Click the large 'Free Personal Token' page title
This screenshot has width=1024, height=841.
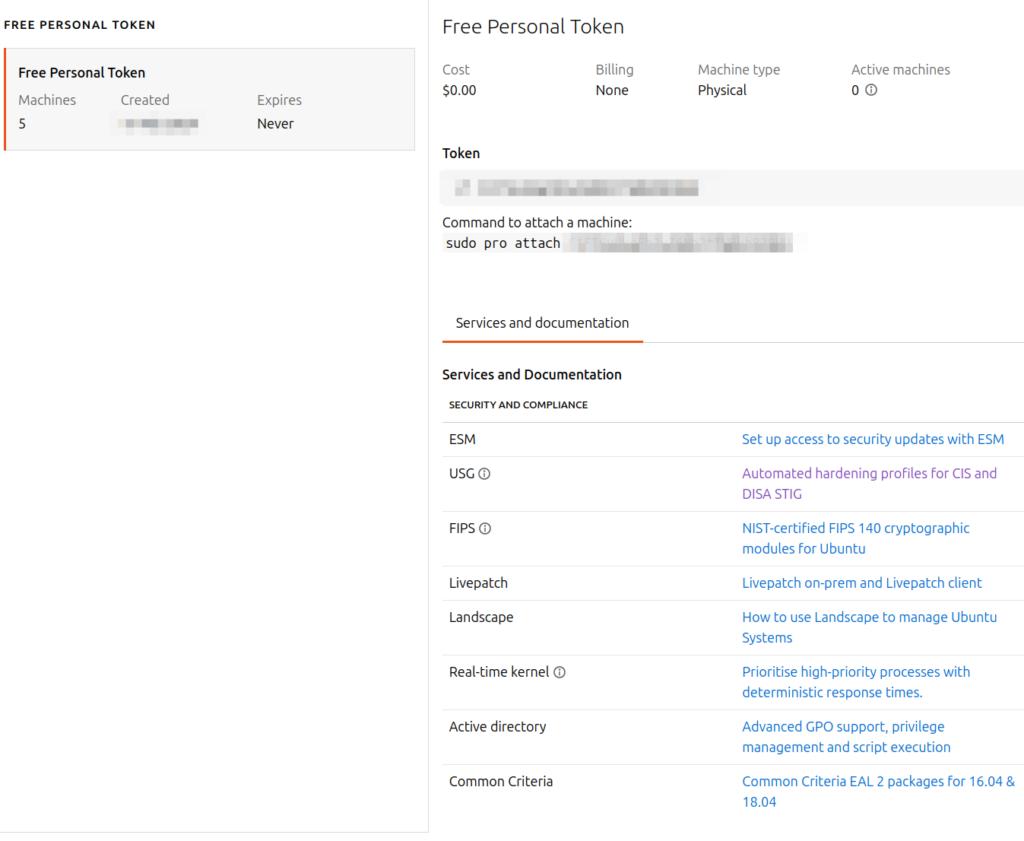coord(533,27)
